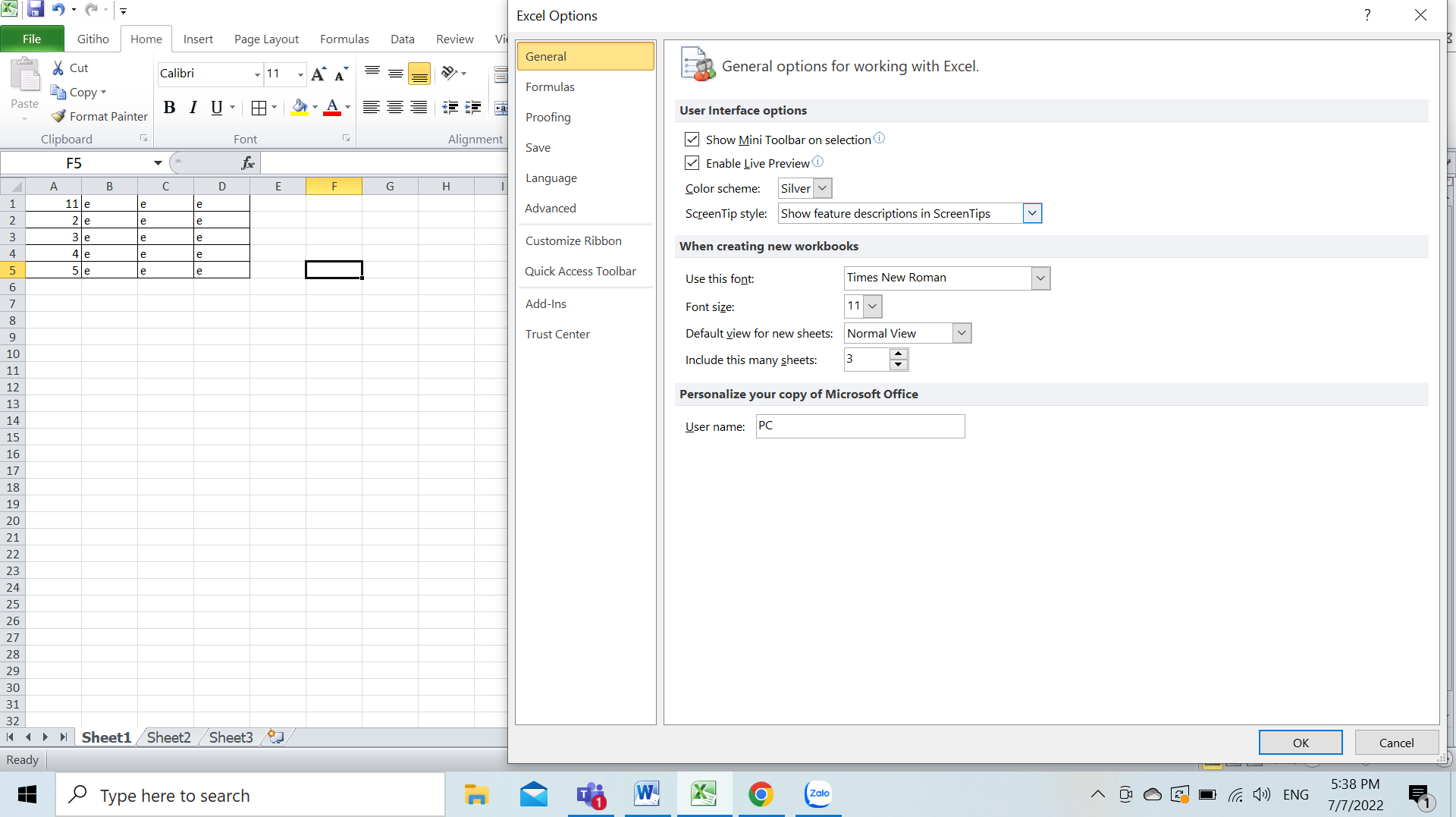
Task: Open the Windows Start menu
Action: (27, 794)
